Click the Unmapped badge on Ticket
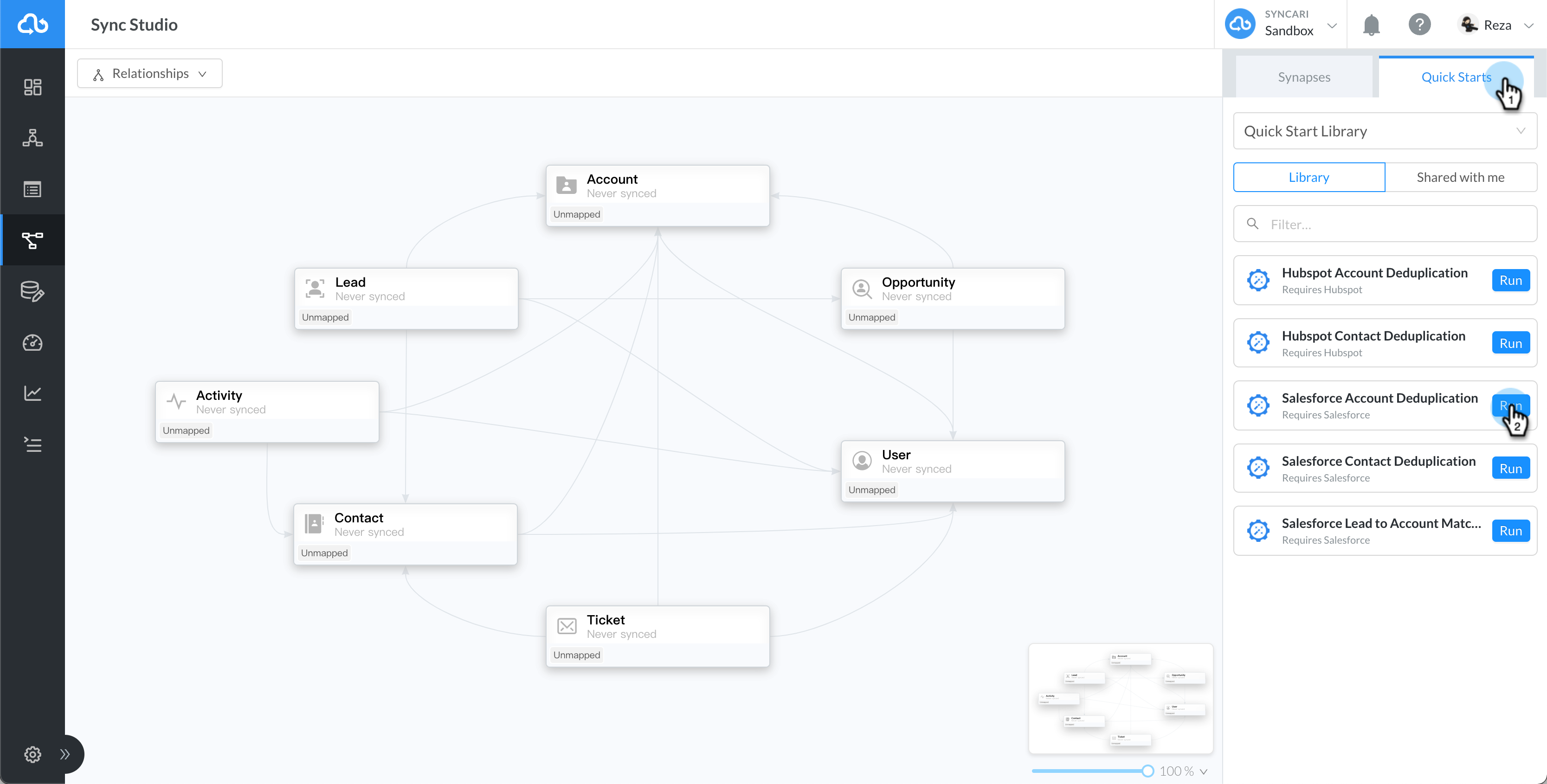The width and height of the screenshot is (1547, 784). point(576,655)
